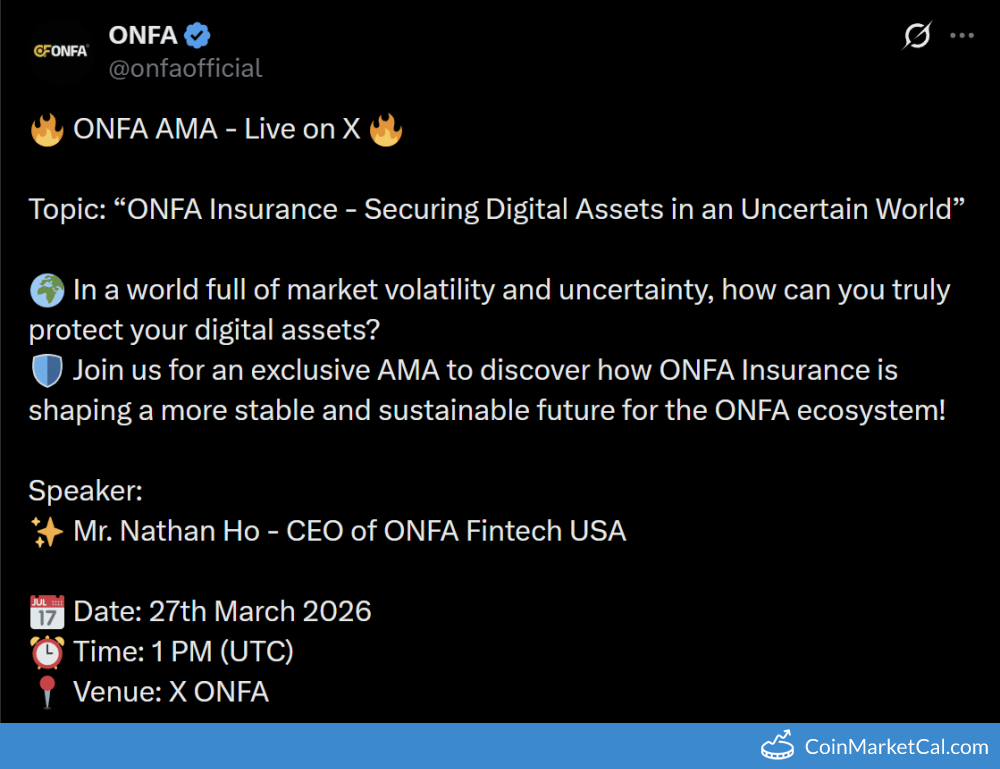Open the @onfaofficial handle link
This screenshot has width=1000, height=769.
pyautogui.click(x=185, y=68)
